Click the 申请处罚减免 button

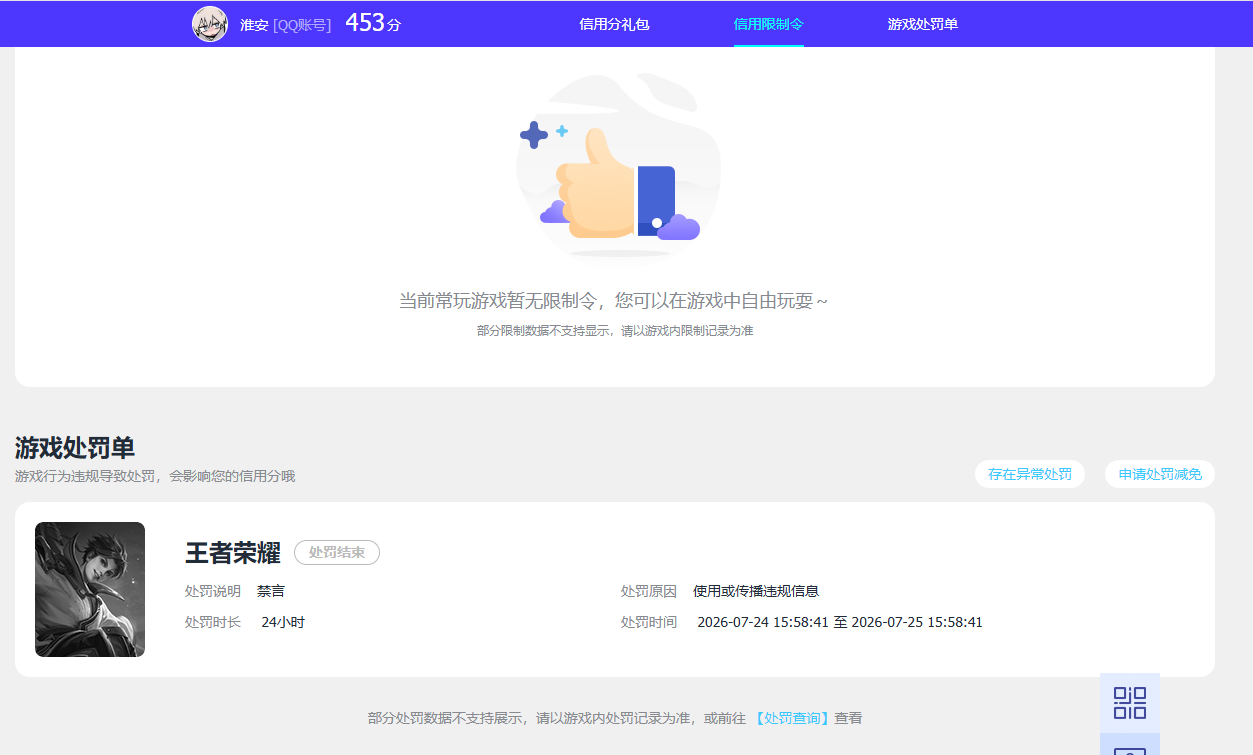point(1160,474)
